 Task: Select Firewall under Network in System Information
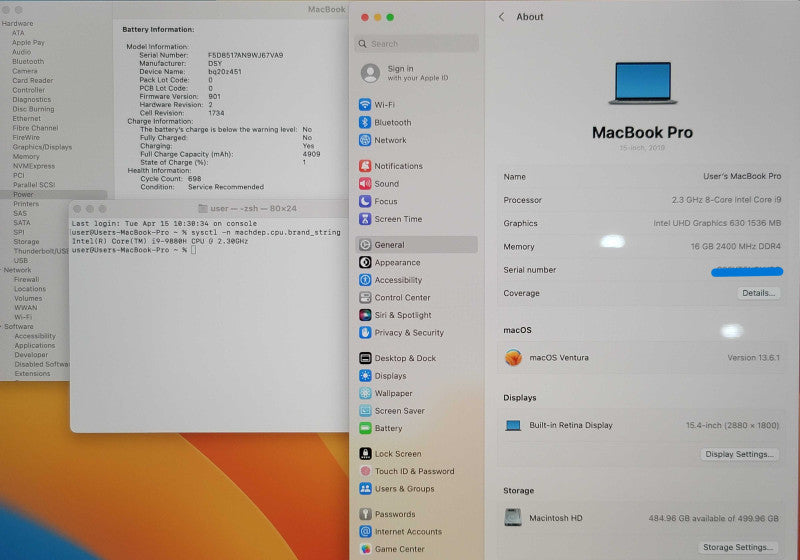[x=26, y=279]
